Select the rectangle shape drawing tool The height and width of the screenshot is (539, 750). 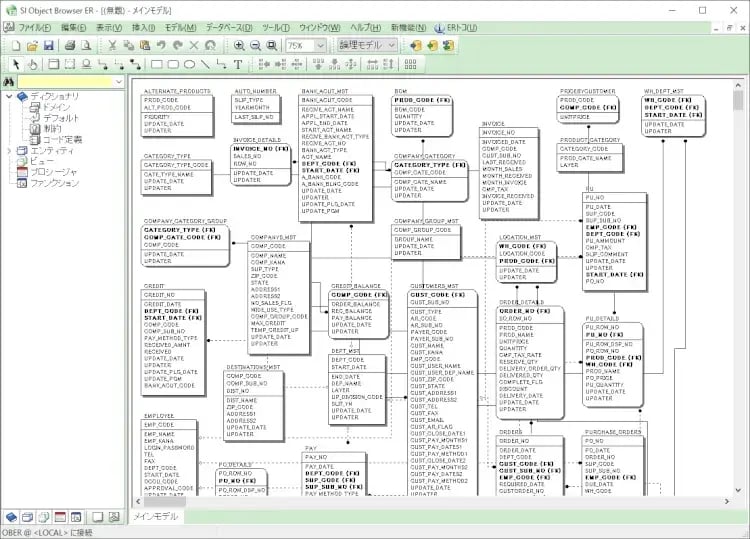click(155, 65)
